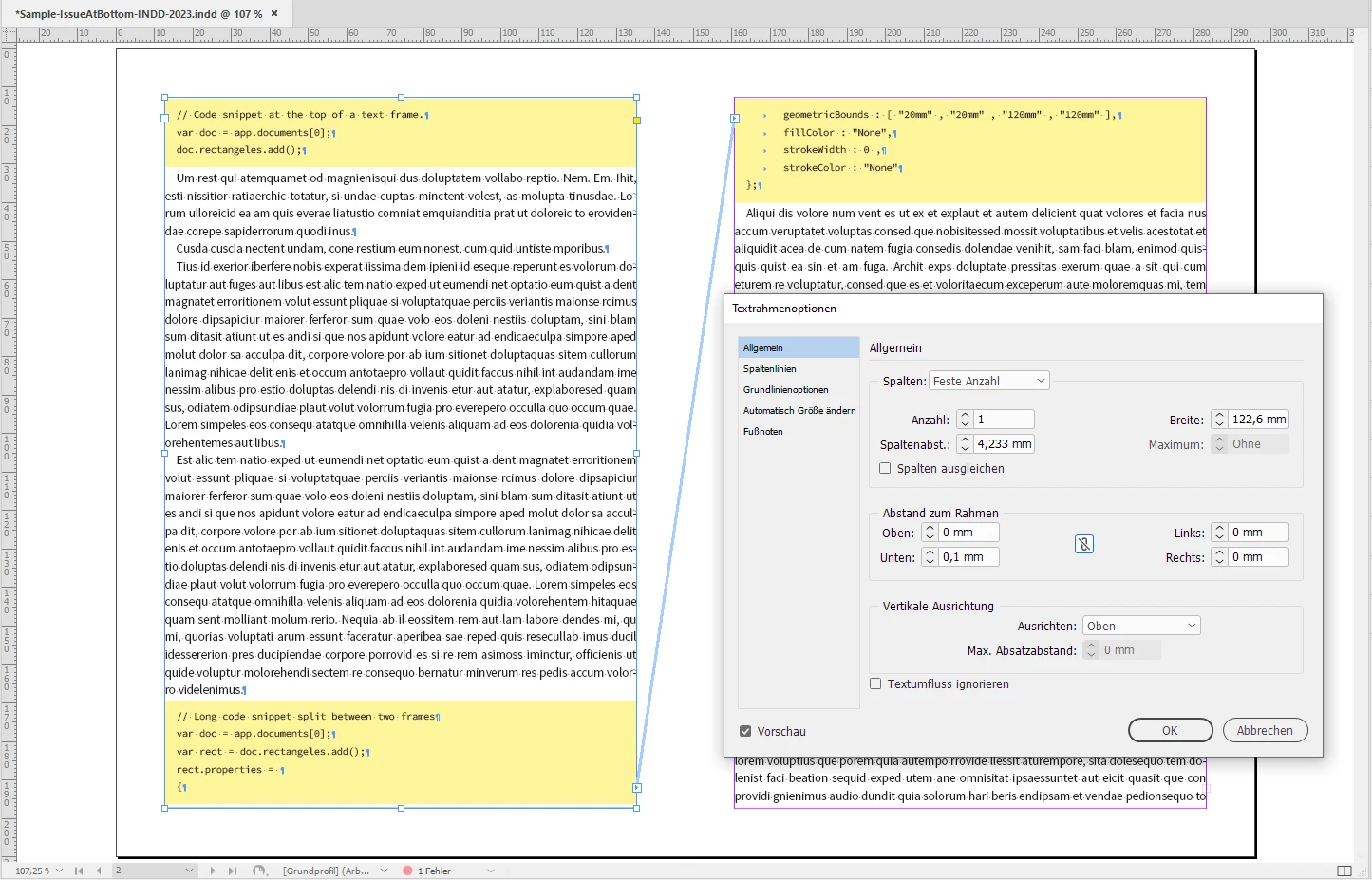Click the yellow corner-options square on left frame
1372x880 pixels.
(x=637, y=121)
